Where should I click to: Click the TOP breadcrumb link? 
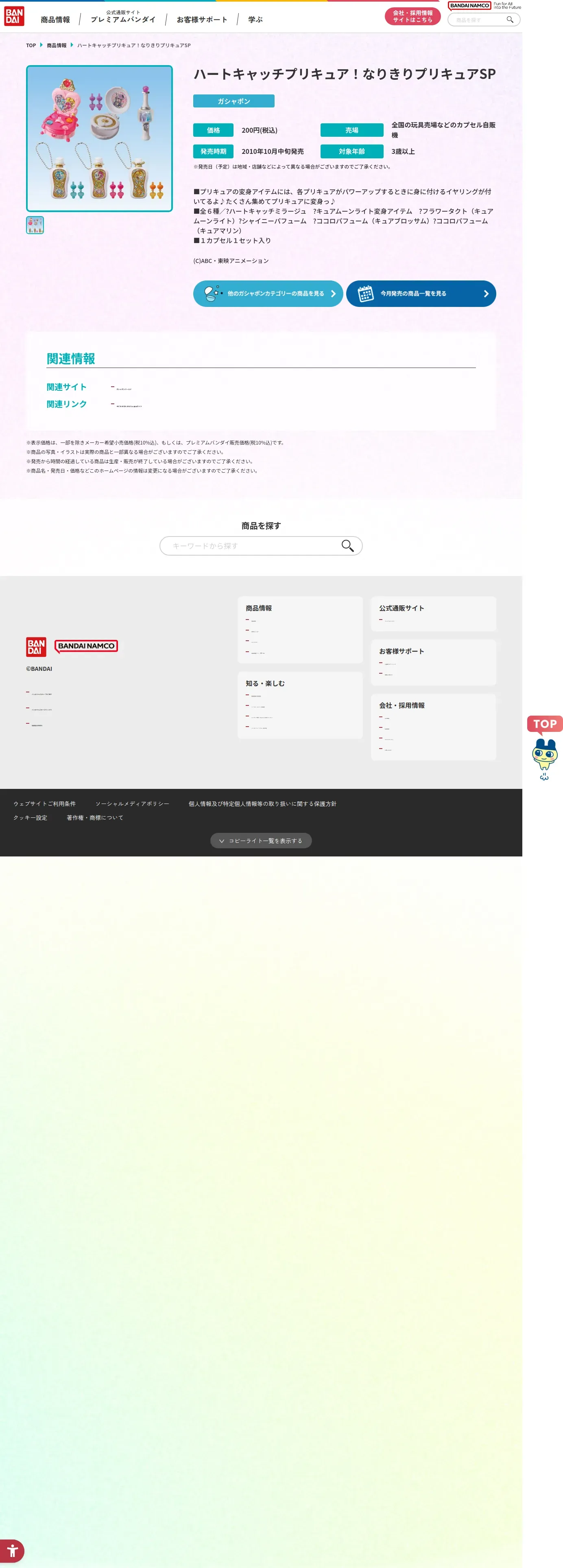31,45
